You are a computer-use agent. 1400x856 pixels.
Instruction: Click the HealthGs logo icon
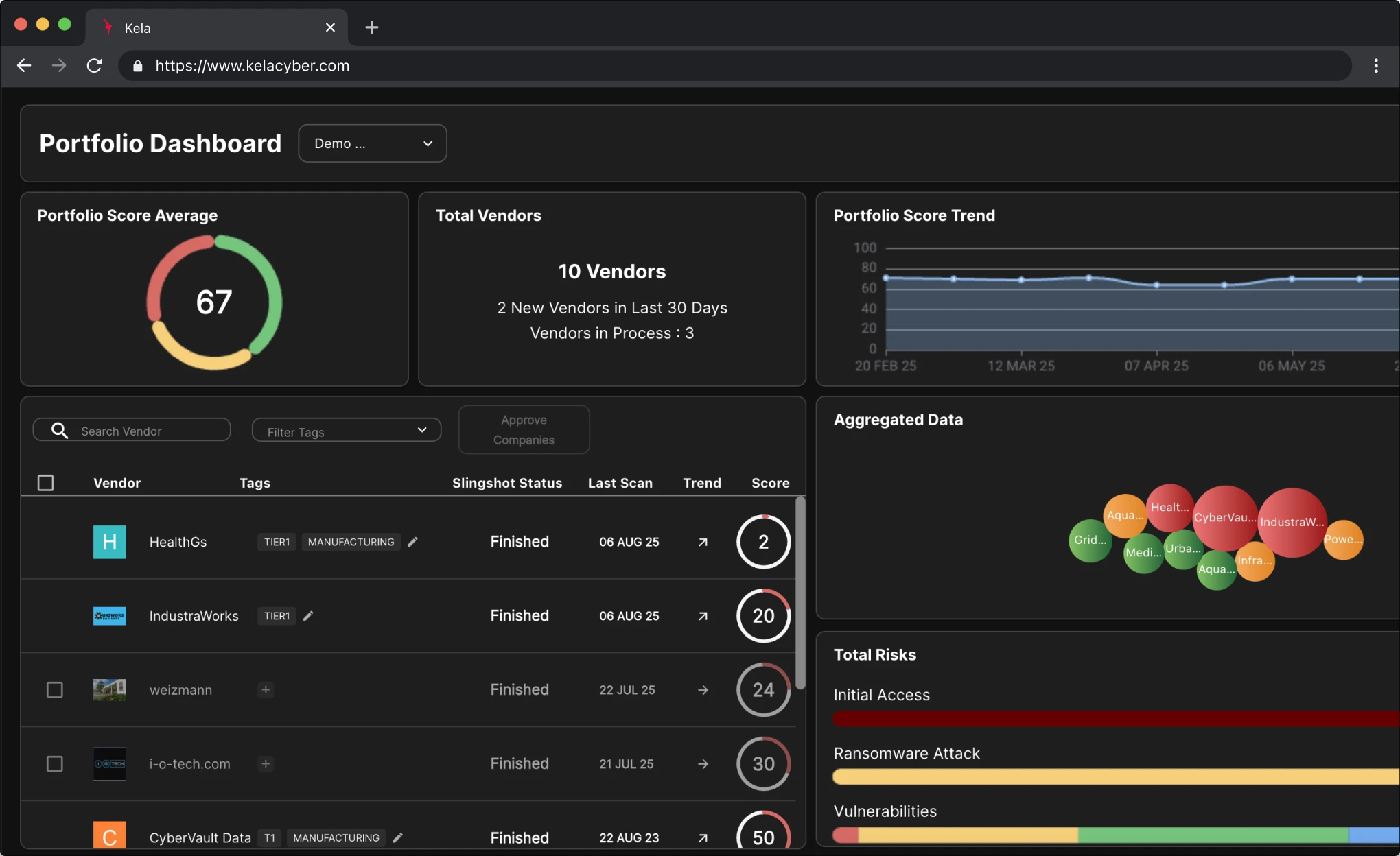tap(110, 542)
